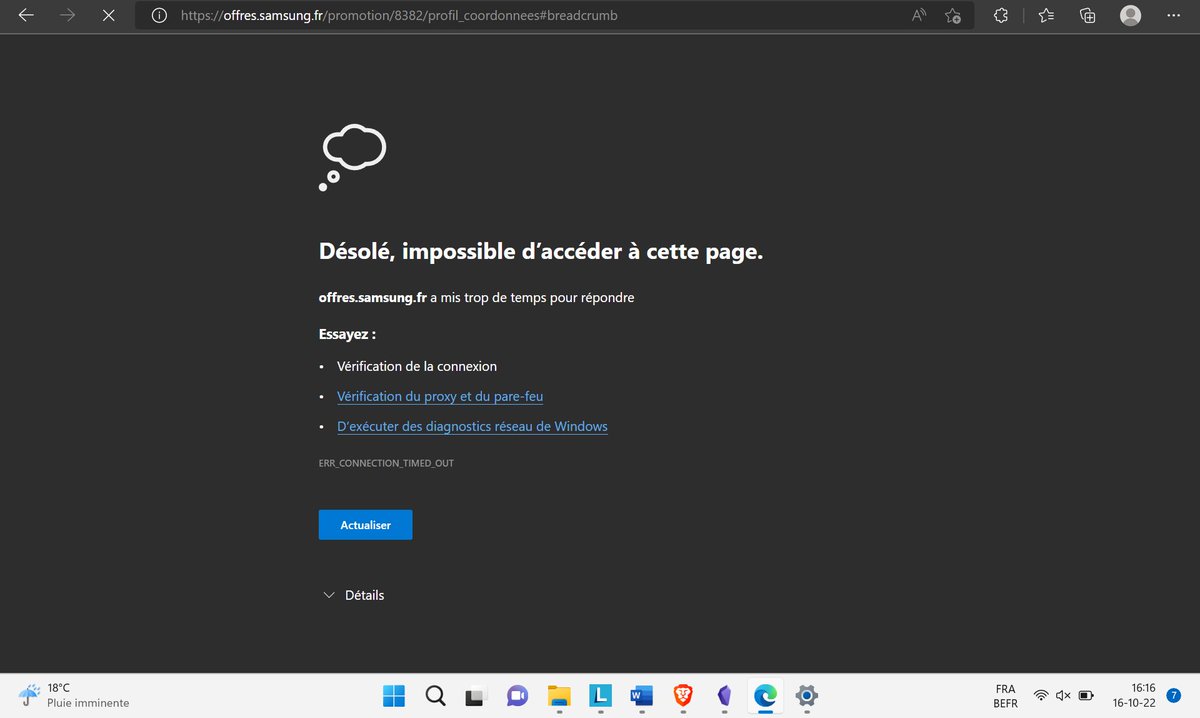1200x718 pixels.
Task: Open Settings gear on taskbar
Action: 807,695
